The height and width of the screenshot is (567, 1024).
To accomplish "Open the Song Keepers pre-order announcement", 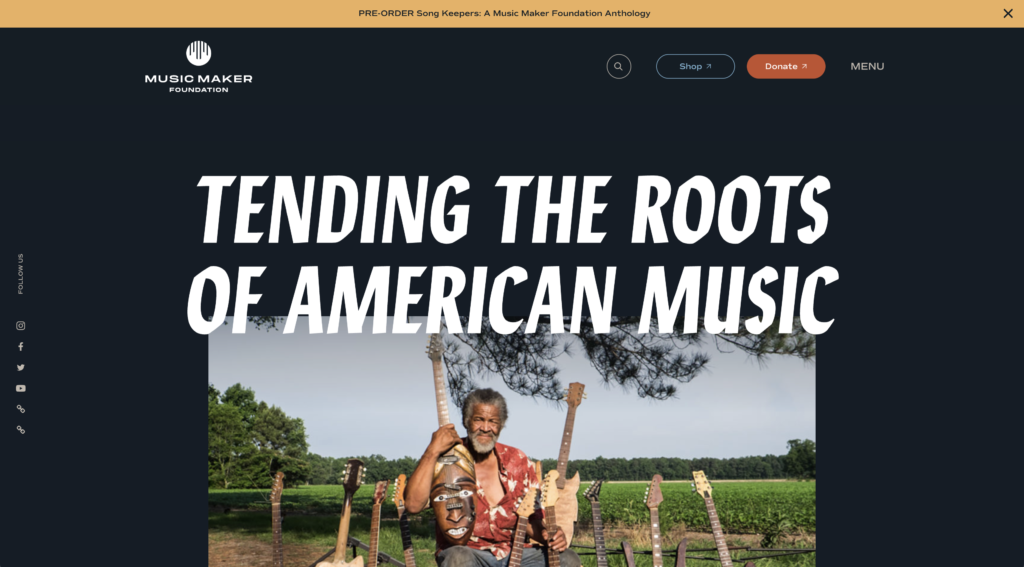I will 504,13.
